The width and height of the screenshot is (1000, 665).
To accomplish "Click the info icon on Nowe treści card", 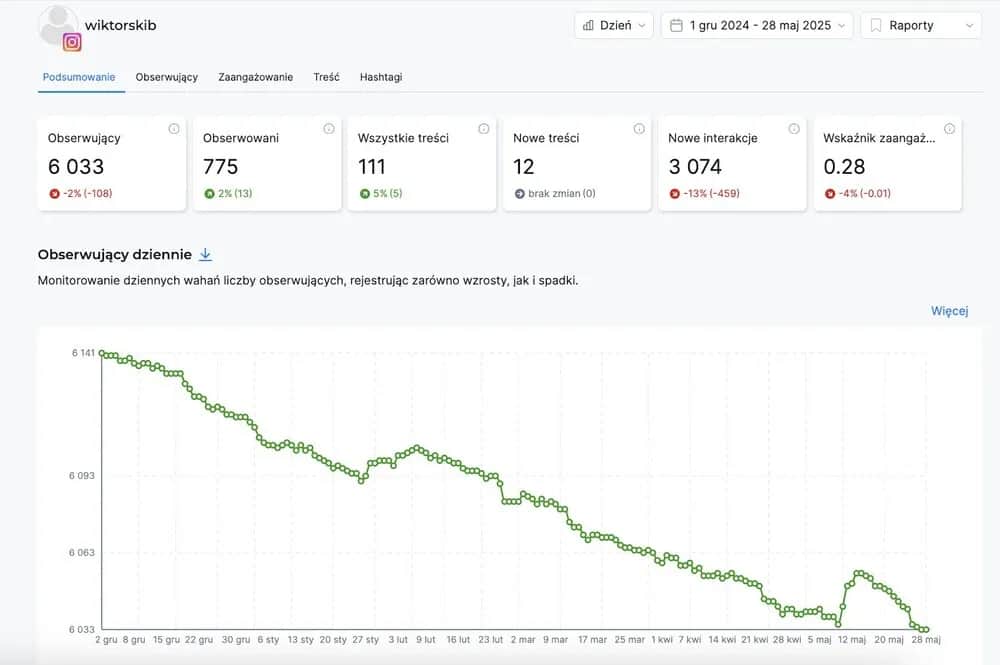I will [x=639, y=128].
